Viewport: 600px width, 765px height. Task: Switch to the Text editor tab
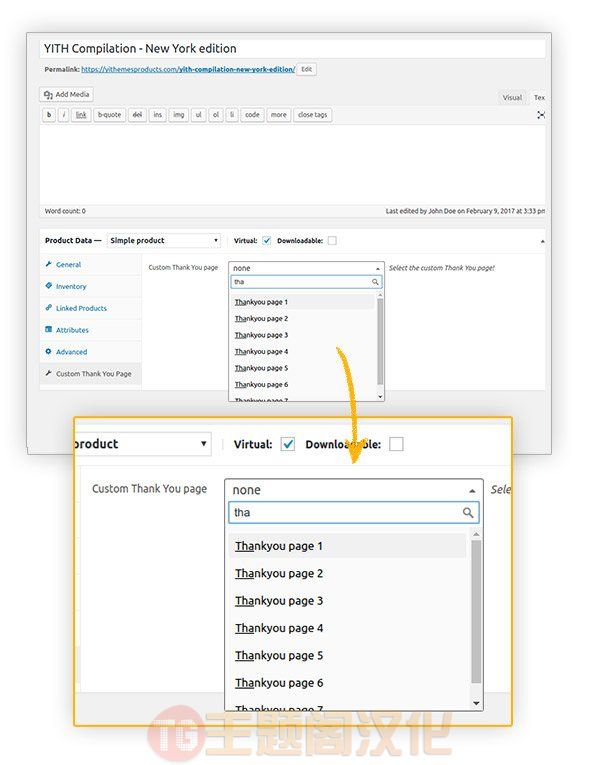[x=539, y=98]
